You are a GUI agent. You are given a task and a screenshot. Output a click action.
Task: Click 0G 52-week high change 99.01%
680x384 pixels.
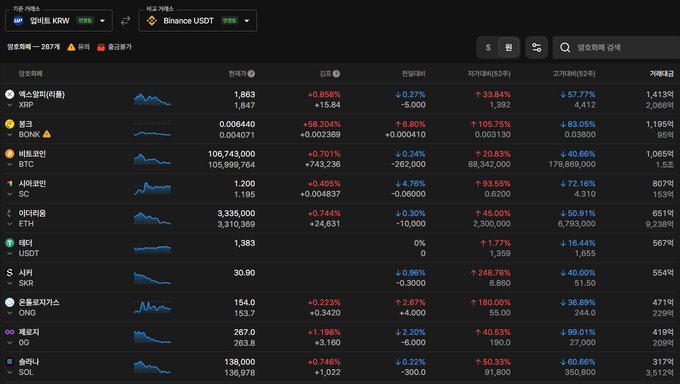(577, 332)
